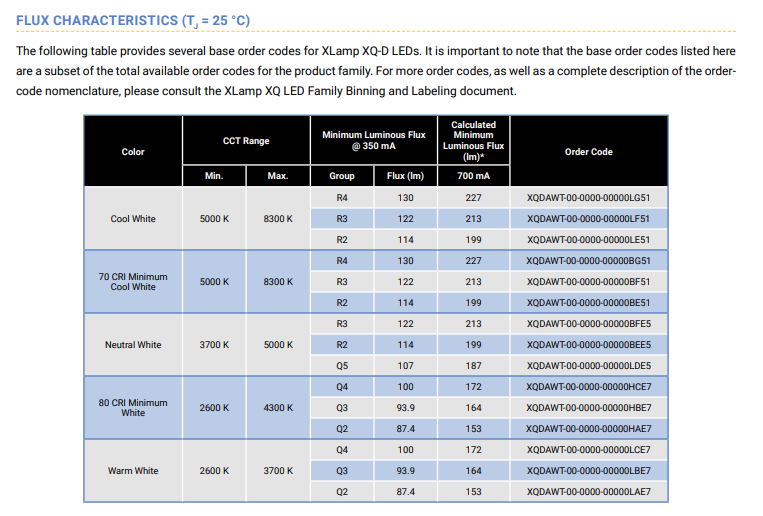Screen dimensions: 763x516
Task: Select the Neutral White color cell
Action: point(133,345)
